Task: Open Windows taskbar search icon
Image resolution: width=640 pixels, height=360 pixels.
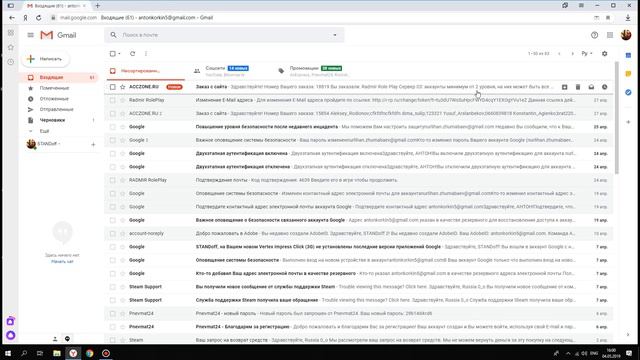Action: click(24, 353)
